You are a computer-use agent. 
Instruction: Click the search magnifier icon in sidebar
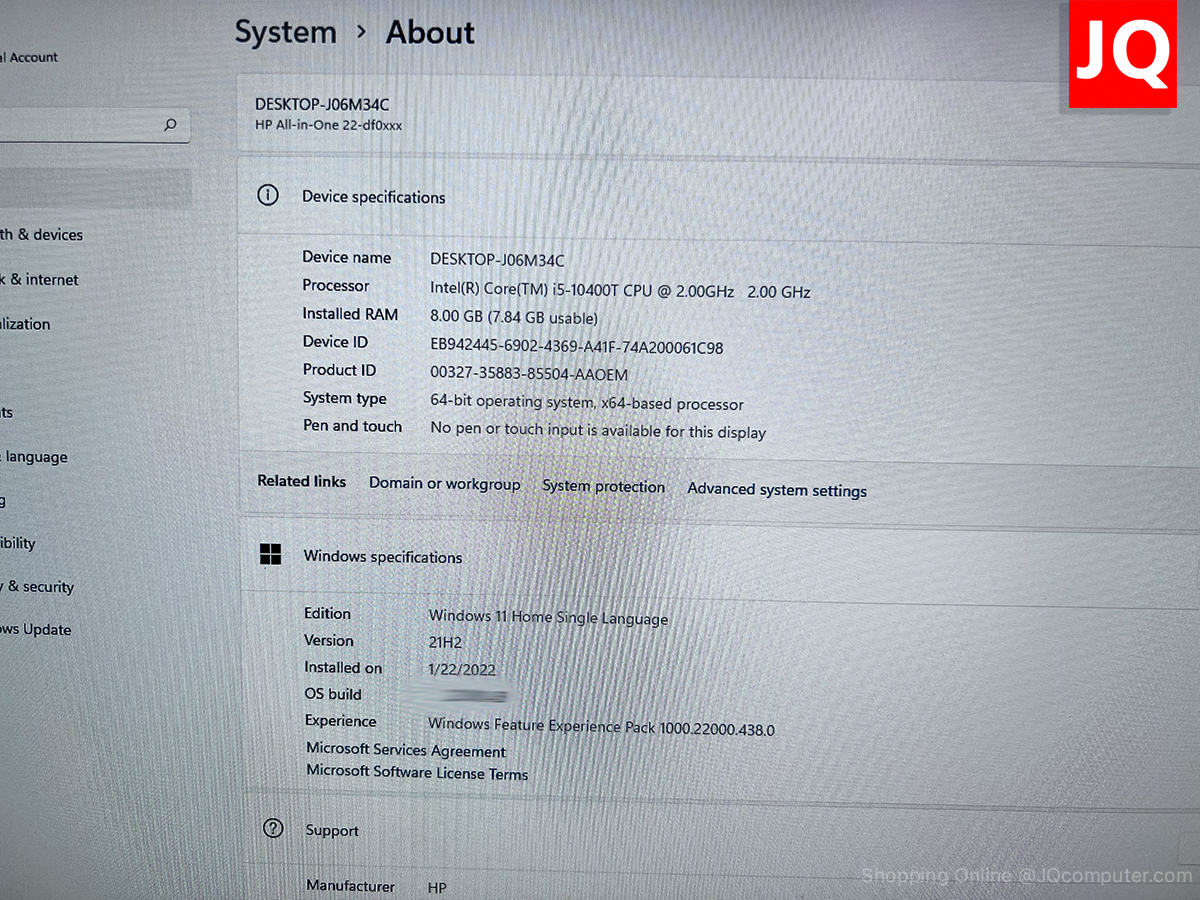pyautogui.click(x=170, y=125)
